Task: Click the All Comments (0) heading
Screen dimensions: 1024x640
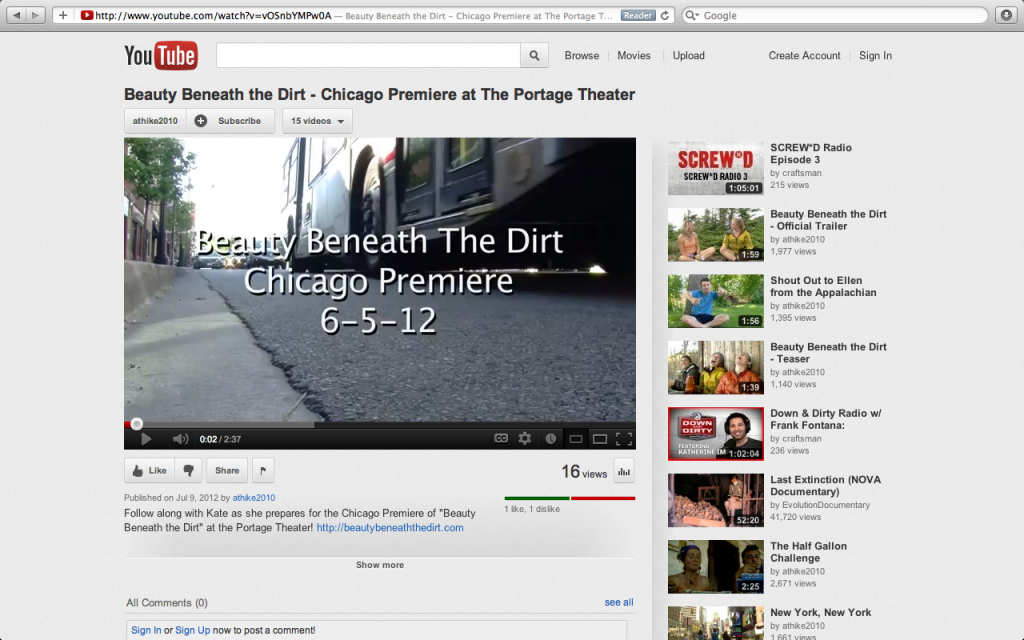Action: pyautogui.click(x=167, y=603)
